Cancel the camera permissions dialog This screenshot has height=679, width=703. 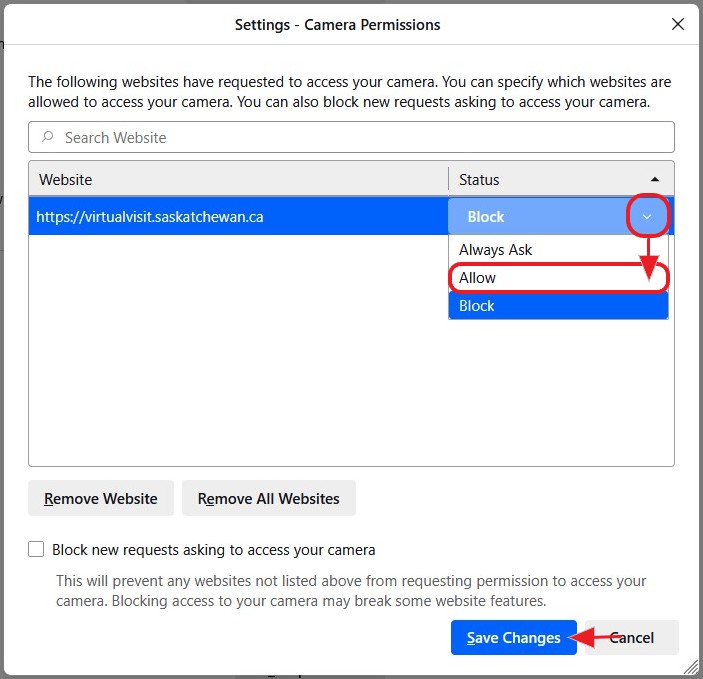[632, 638]
